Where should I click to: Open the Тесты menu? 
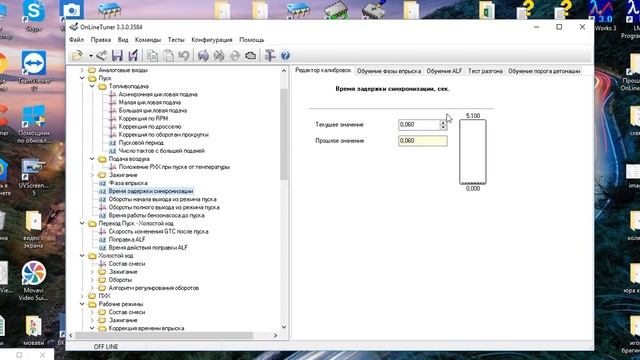(x=176, y=40)
